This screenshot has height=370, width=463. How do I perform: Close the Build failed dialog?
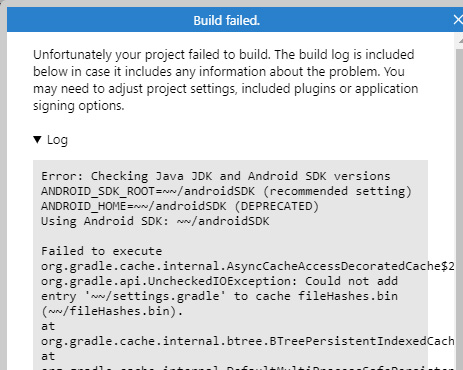[458, 20]
